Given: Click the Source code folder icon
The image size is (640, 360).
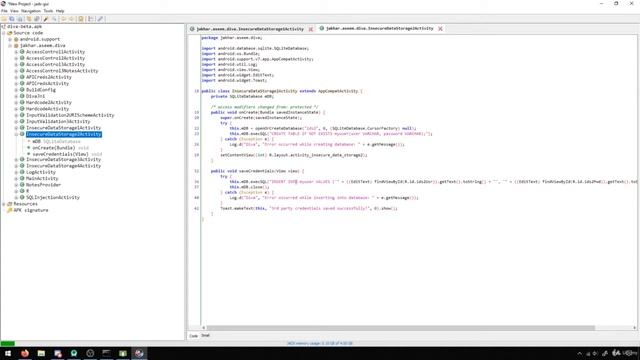Looking at the screenshot, I should pos(9,33).
